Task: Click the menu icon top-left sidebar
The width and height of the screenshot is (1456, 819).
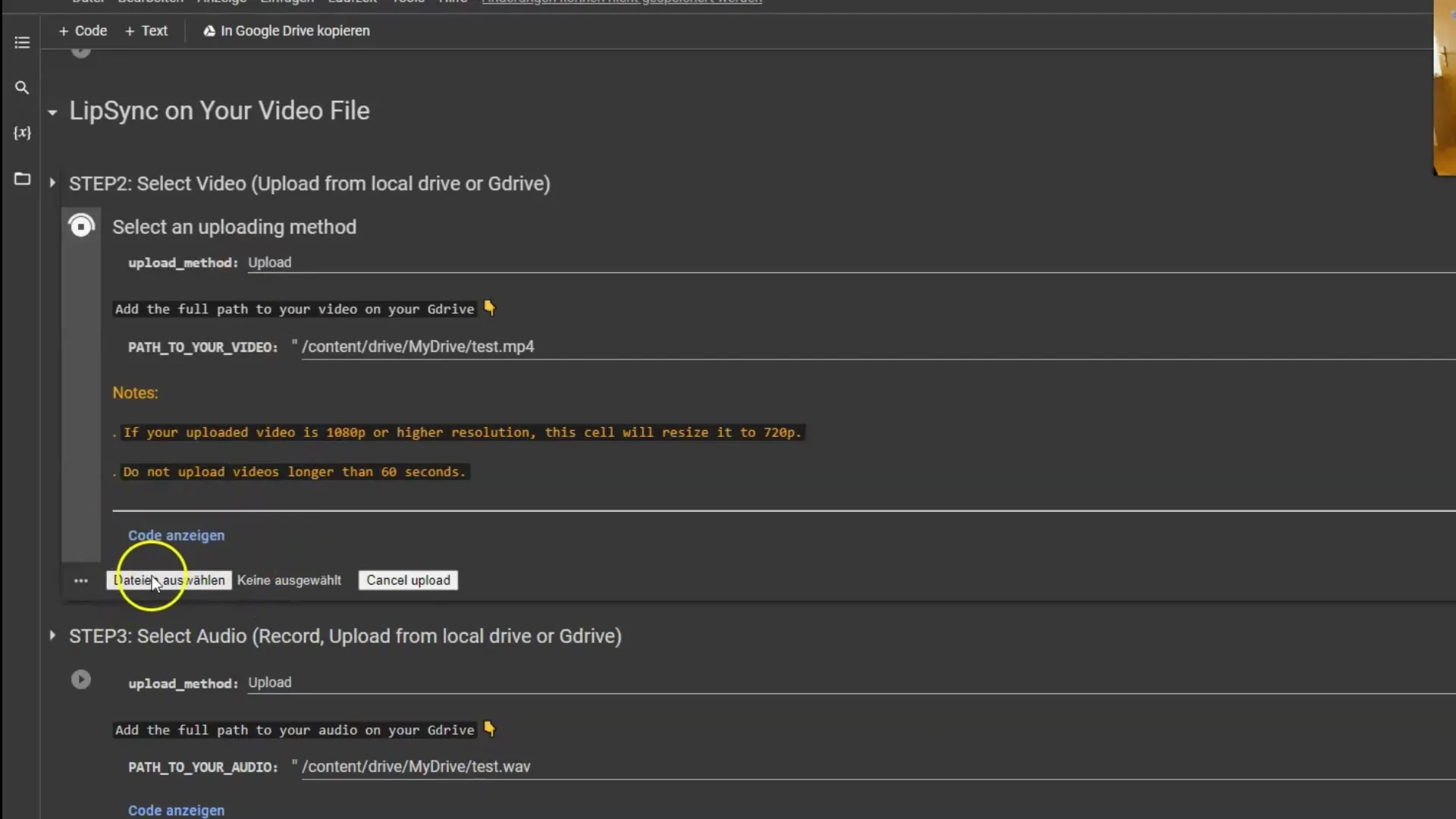Action: pos(22,42)
